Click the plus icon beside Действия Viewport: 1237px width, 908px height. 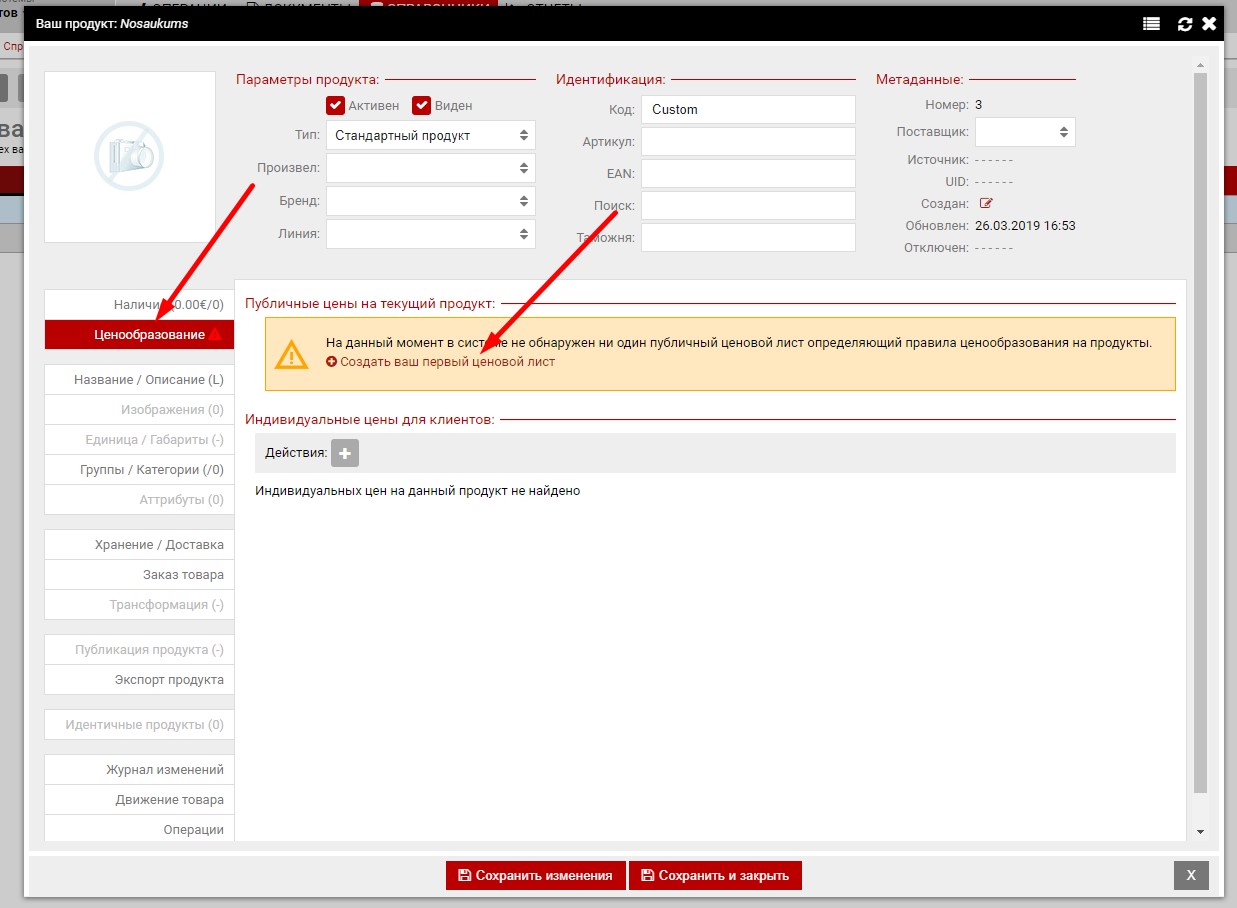click(x=345, y=454)
